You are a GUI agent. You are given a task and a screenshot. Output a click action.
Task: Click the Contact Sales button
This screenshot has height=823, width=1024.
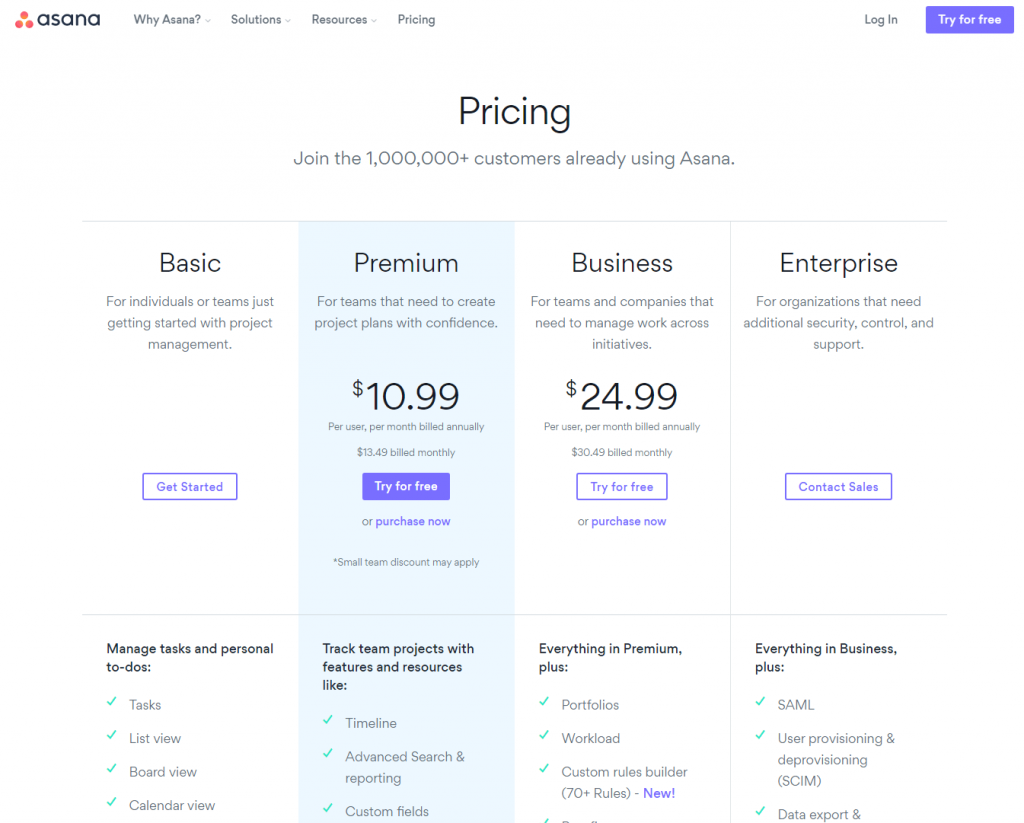[x=839, y=487]
